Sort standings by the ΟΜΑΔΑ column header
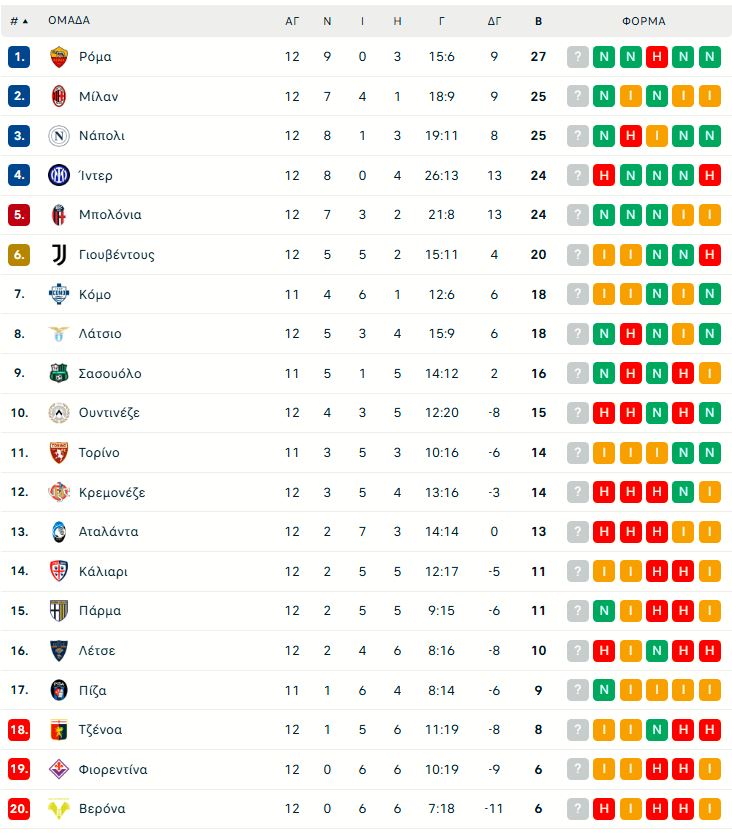732x833 pixels. point(69,20)
